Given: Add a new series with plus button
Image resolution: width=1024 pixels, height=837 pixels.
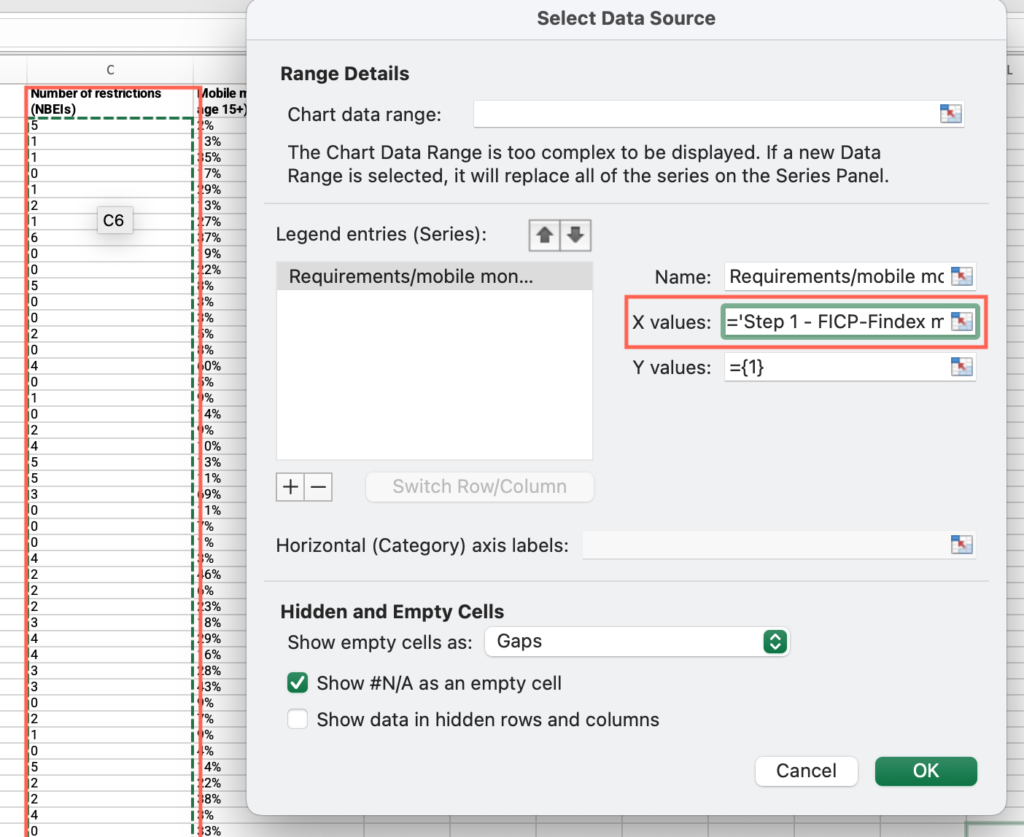Looking at the screenshot, I should click(291, 487).
